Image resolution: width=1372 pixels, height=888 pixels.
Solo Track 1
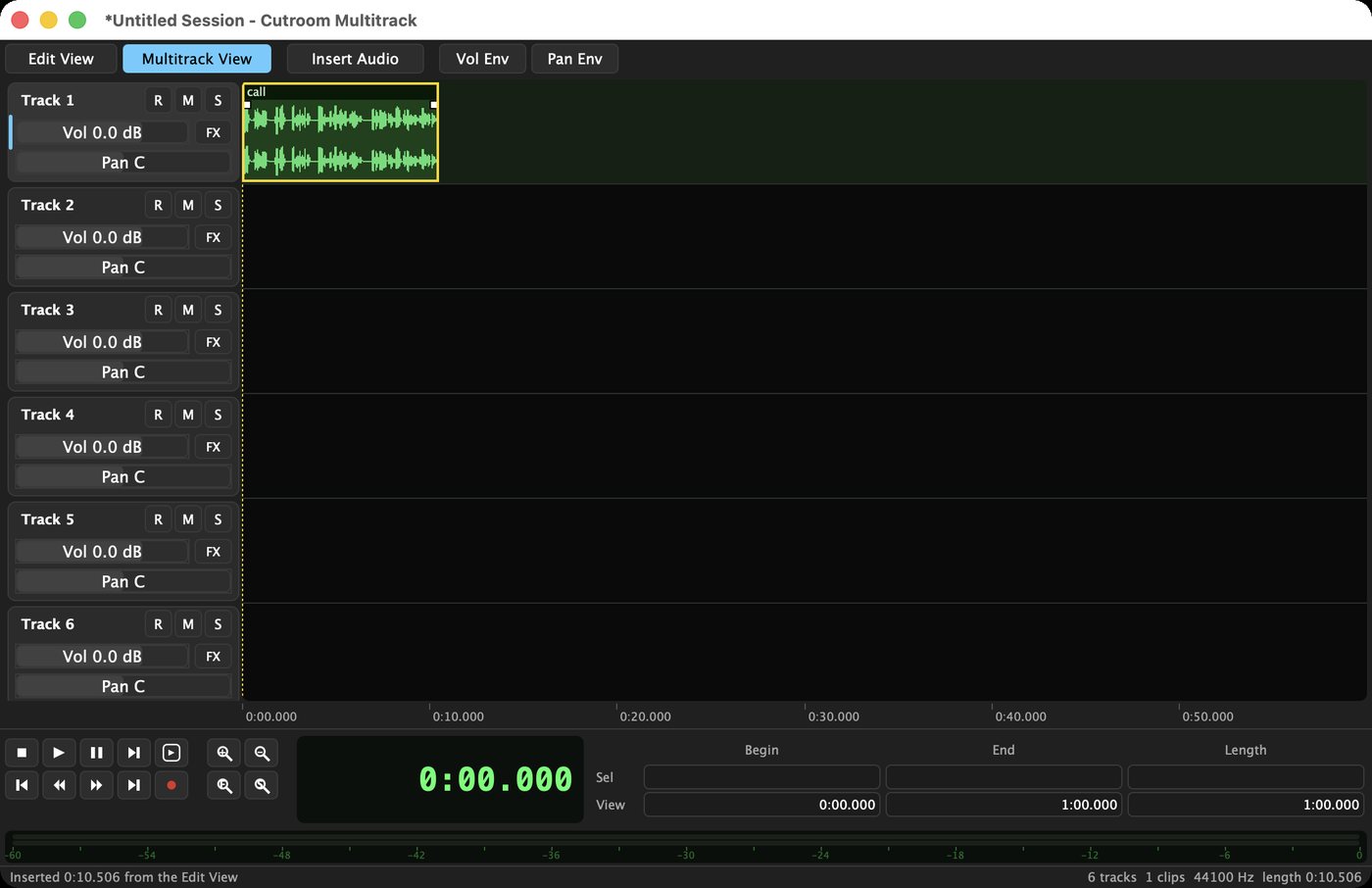[218, 100]
